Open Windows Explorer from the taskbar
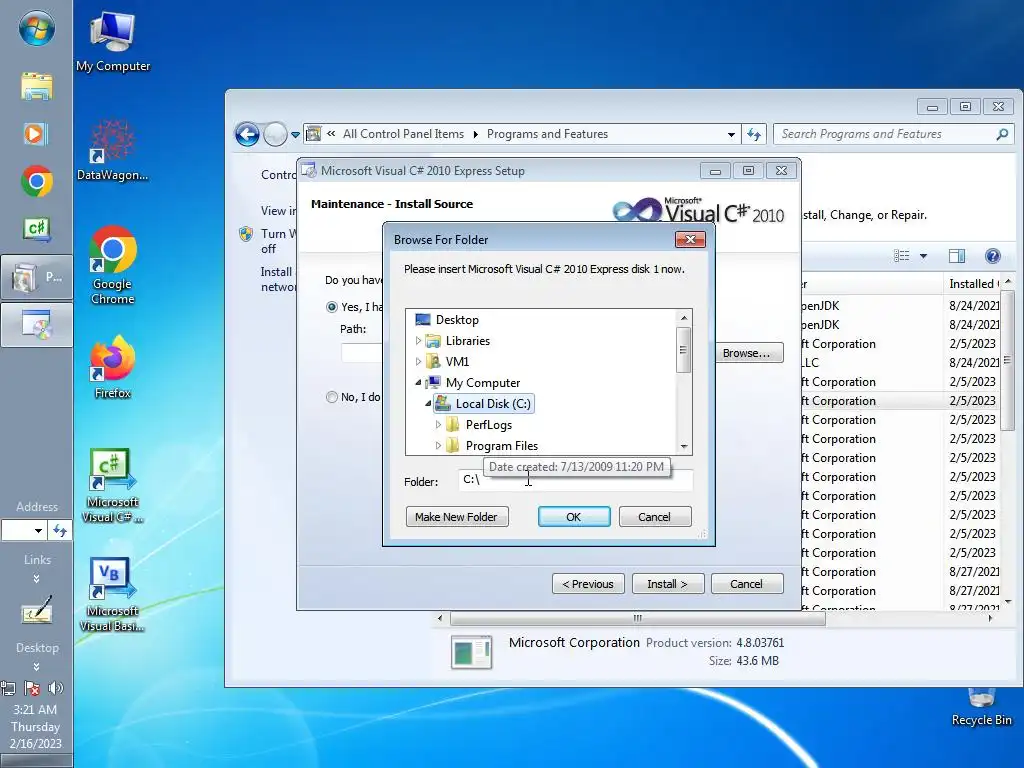The height and width of the screenshot is (768, 1024). click(37, 86)
